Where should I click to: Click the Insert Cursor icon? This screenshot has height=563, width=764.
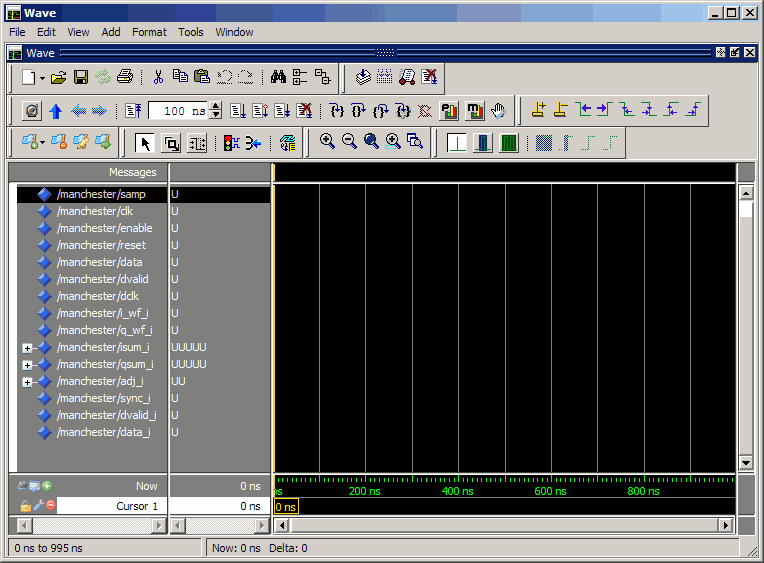pyautogui.click(x=538, y=110)
